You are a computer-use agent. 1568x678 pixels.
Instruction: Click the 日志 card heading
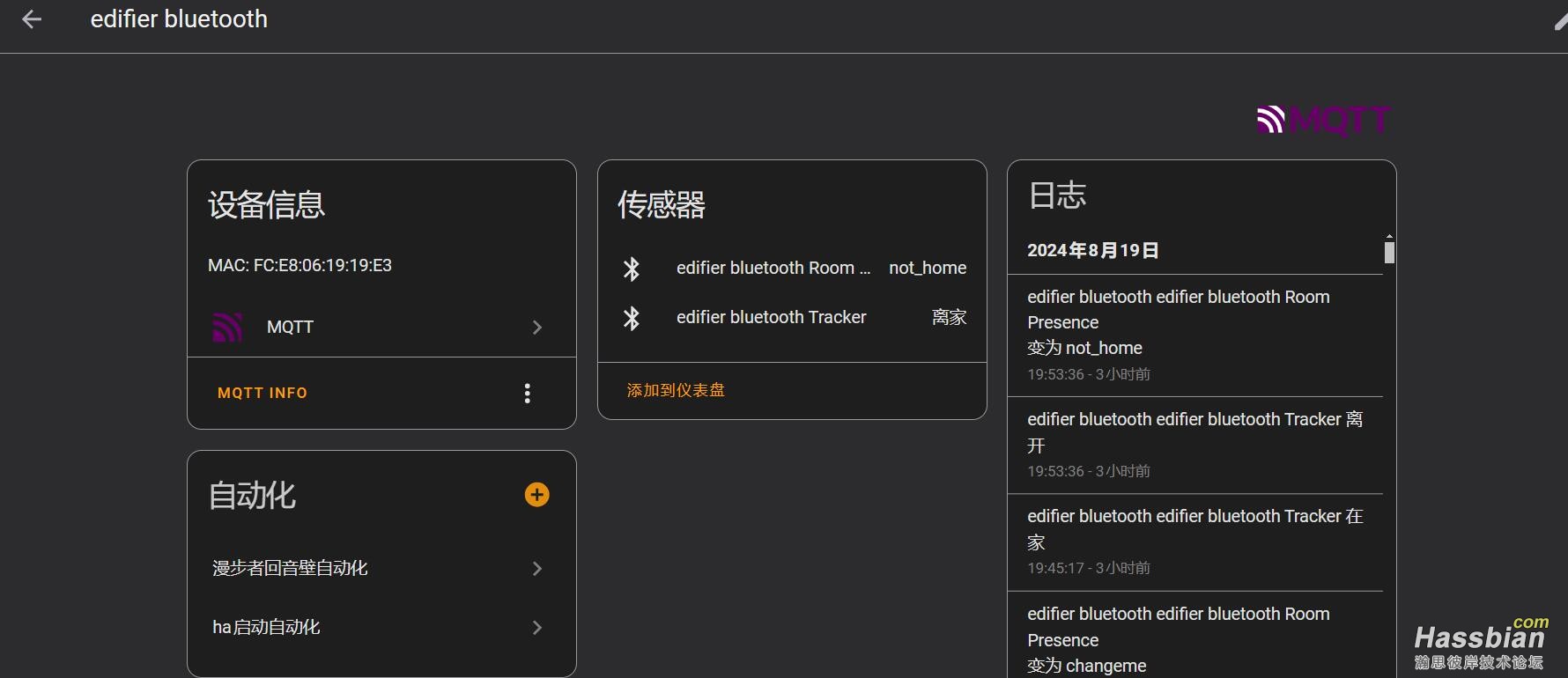(1057, 195)
